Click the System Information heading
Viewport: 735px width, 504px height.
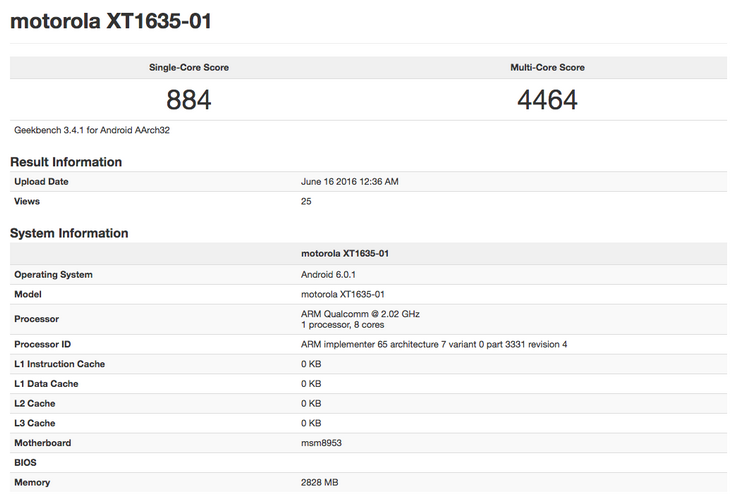point(69,233)
